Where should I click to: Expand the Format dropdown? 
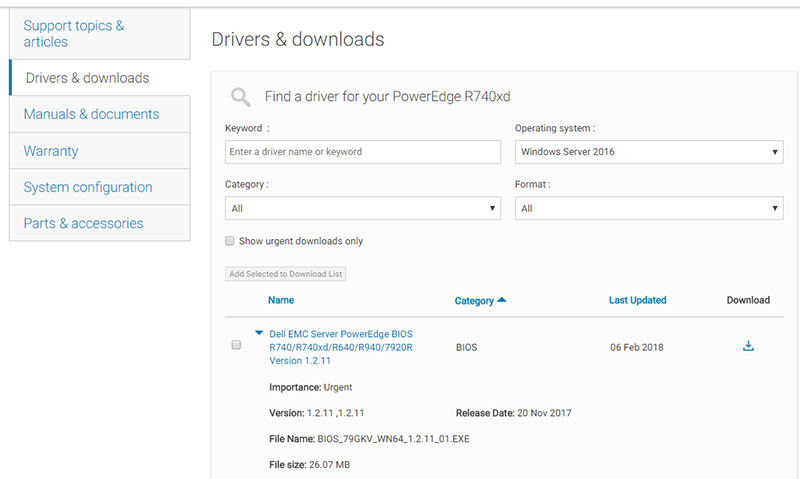[x=648, y=208]
